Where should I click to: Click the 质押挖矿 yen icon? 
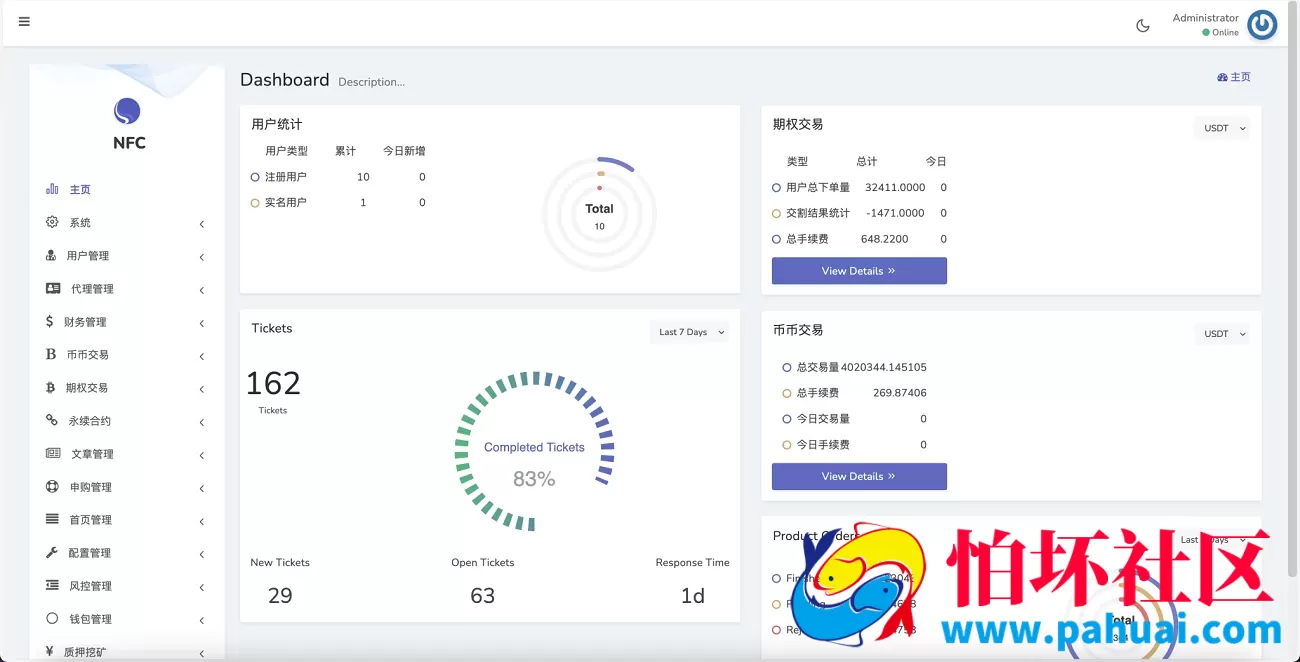coord(50,651)
